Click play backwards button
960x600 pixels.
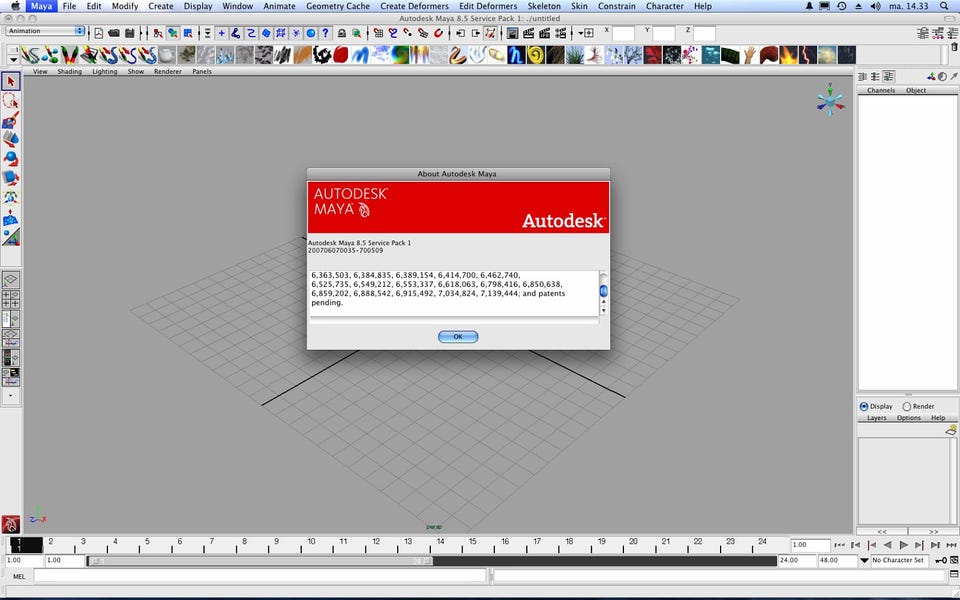coord(888,545)
